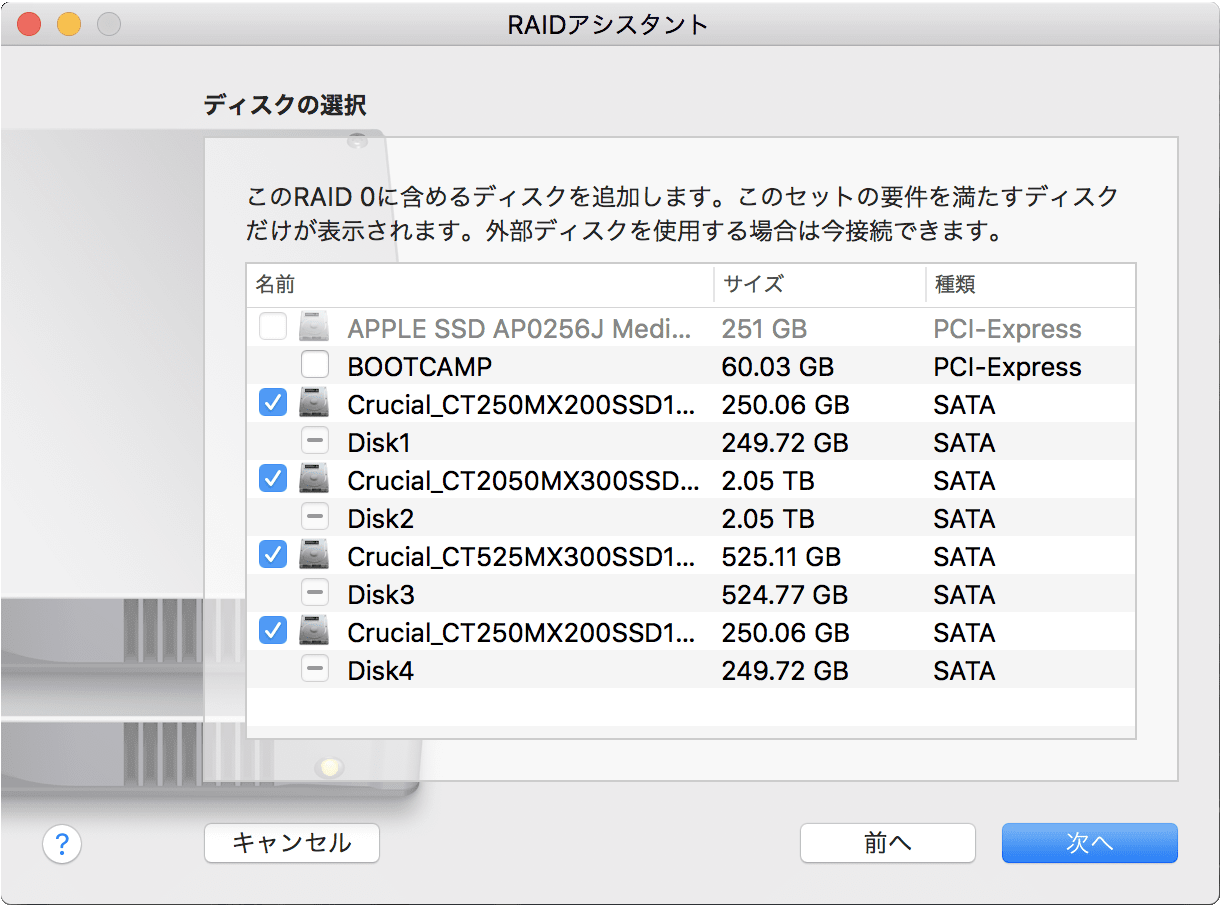Select the BOOTCAMP row name
This screenshot has height=905, width=1221.
click(x=420, y=367)
